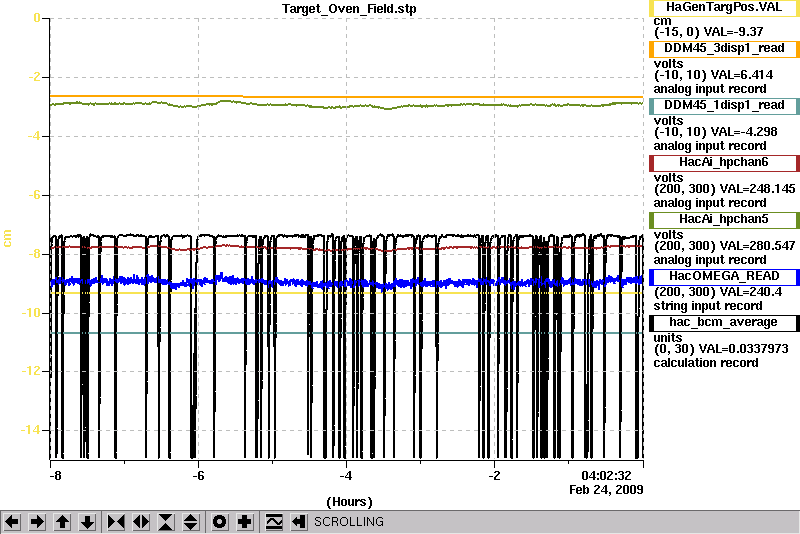Screen dimensions: 800x534
Task: Click the VAL=-4.298 readout text
Action: point(744,132)
